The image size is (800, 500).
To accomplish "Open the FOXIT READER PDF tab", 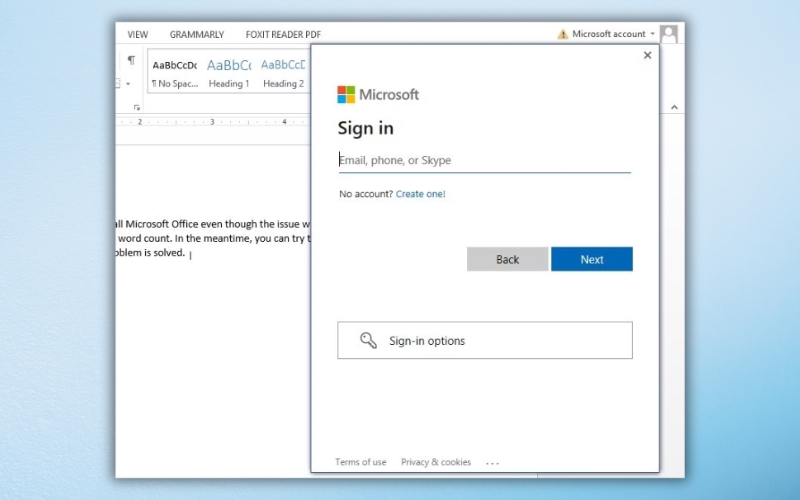I will 283,35.
